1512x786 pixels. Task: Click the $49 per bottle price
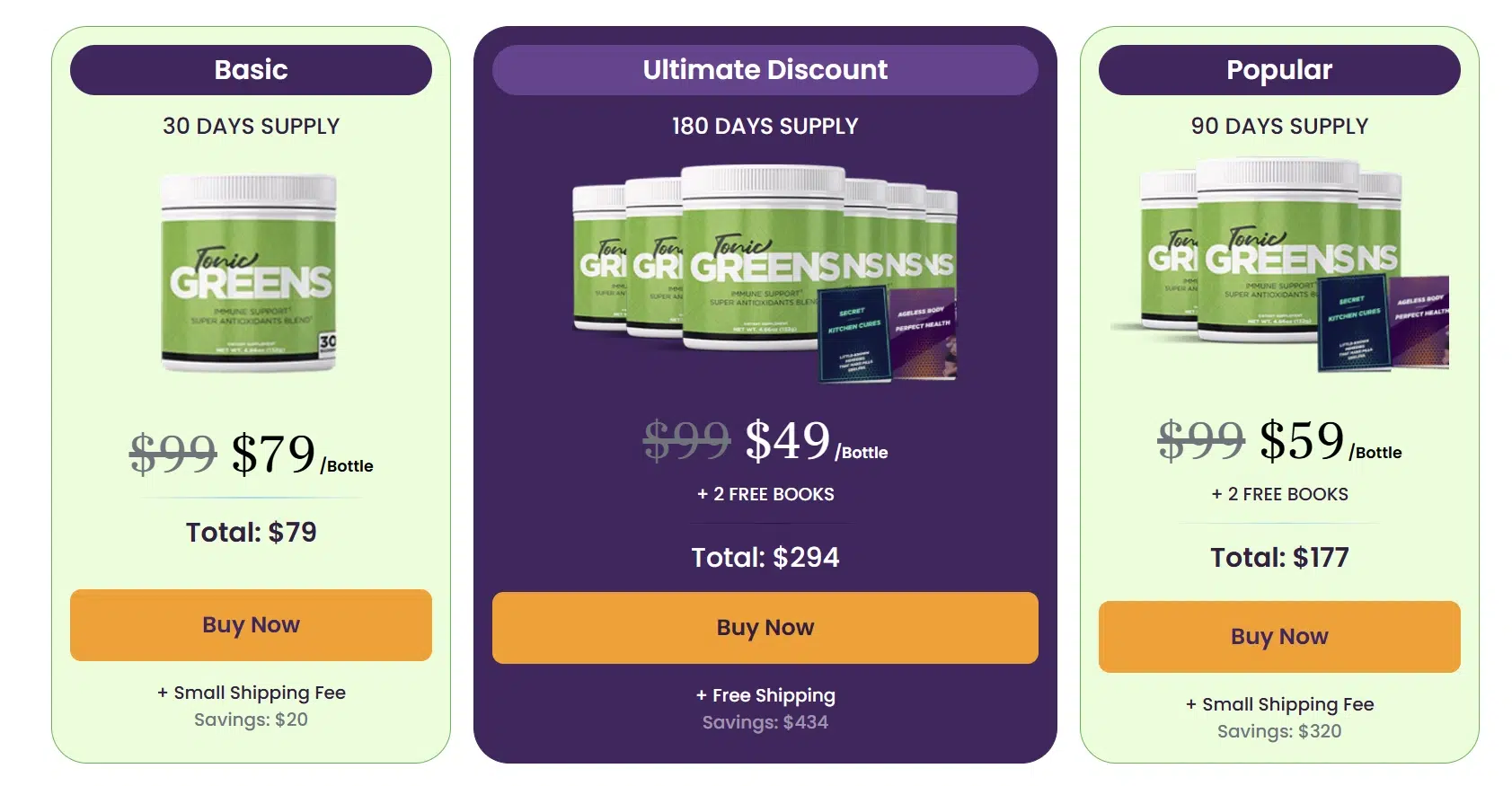coord(787,441)
